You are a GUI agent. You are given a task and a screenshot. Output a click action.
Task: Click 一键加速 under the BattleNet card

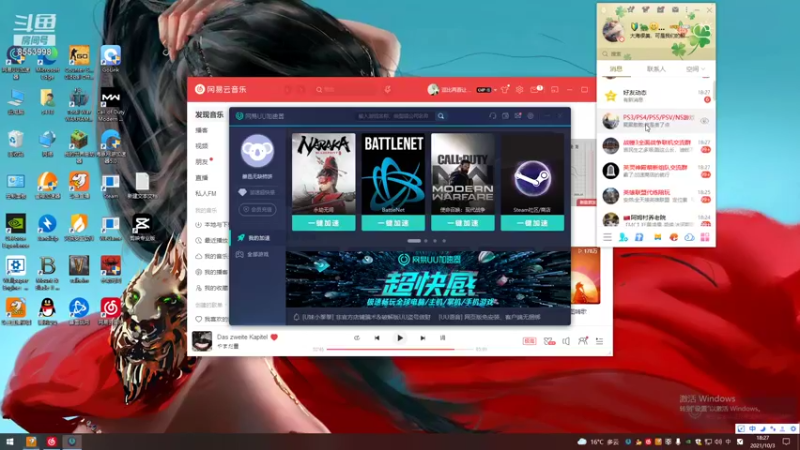pos(393,223)
